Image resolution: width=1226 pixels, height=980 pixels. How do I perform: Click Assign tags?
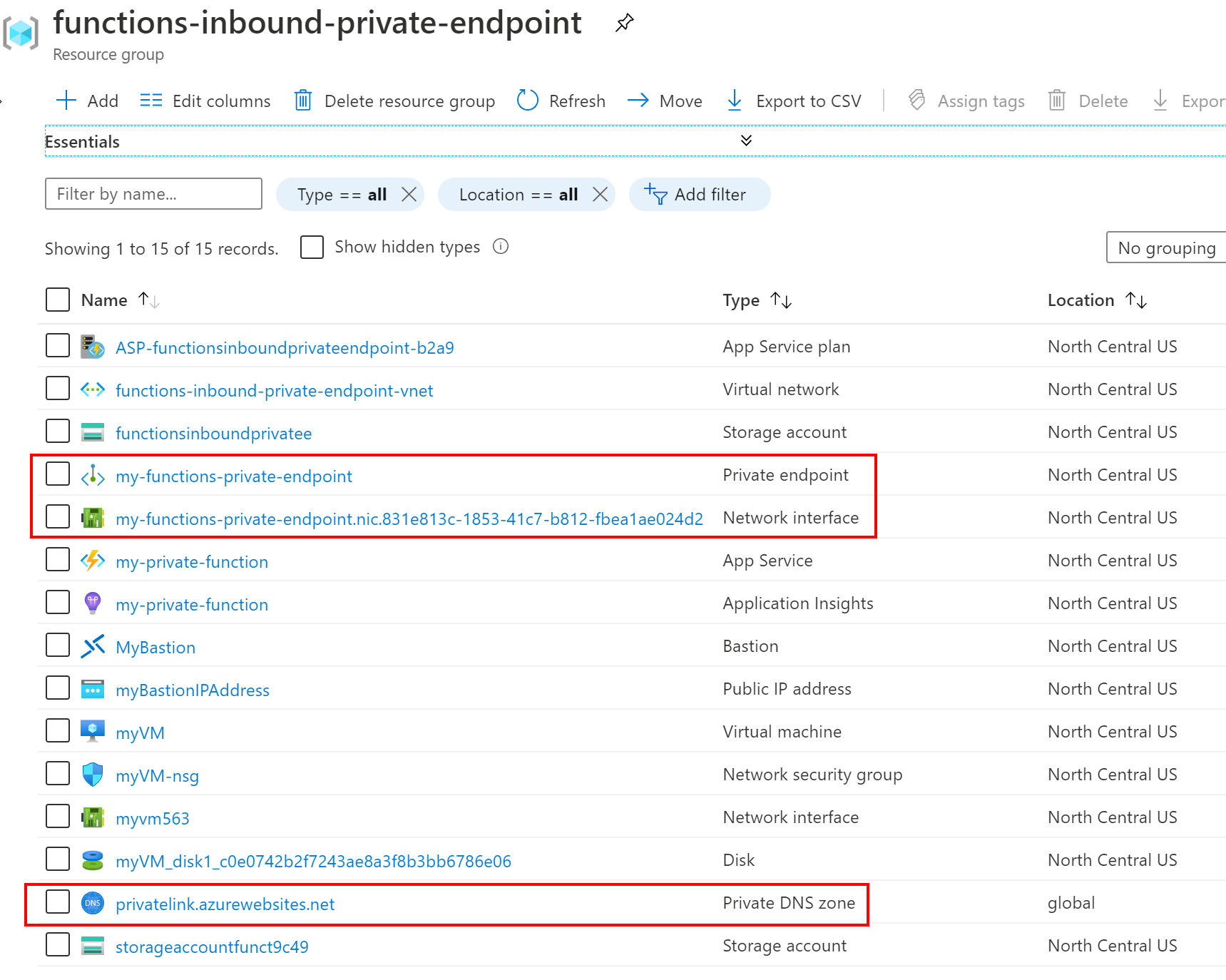pos(966,101)
